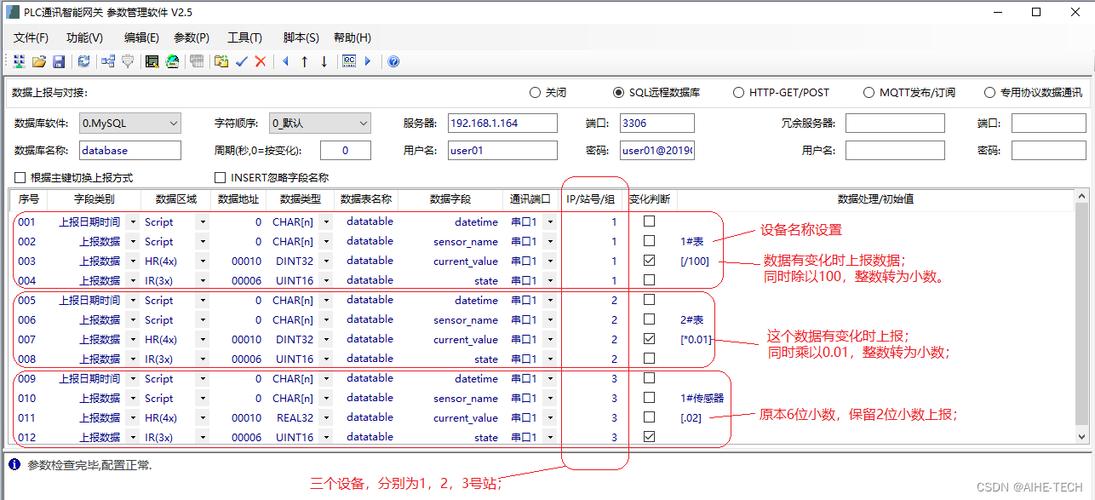
Task: Click the green globe toolbar icon
Action: [x=172, y=61]
